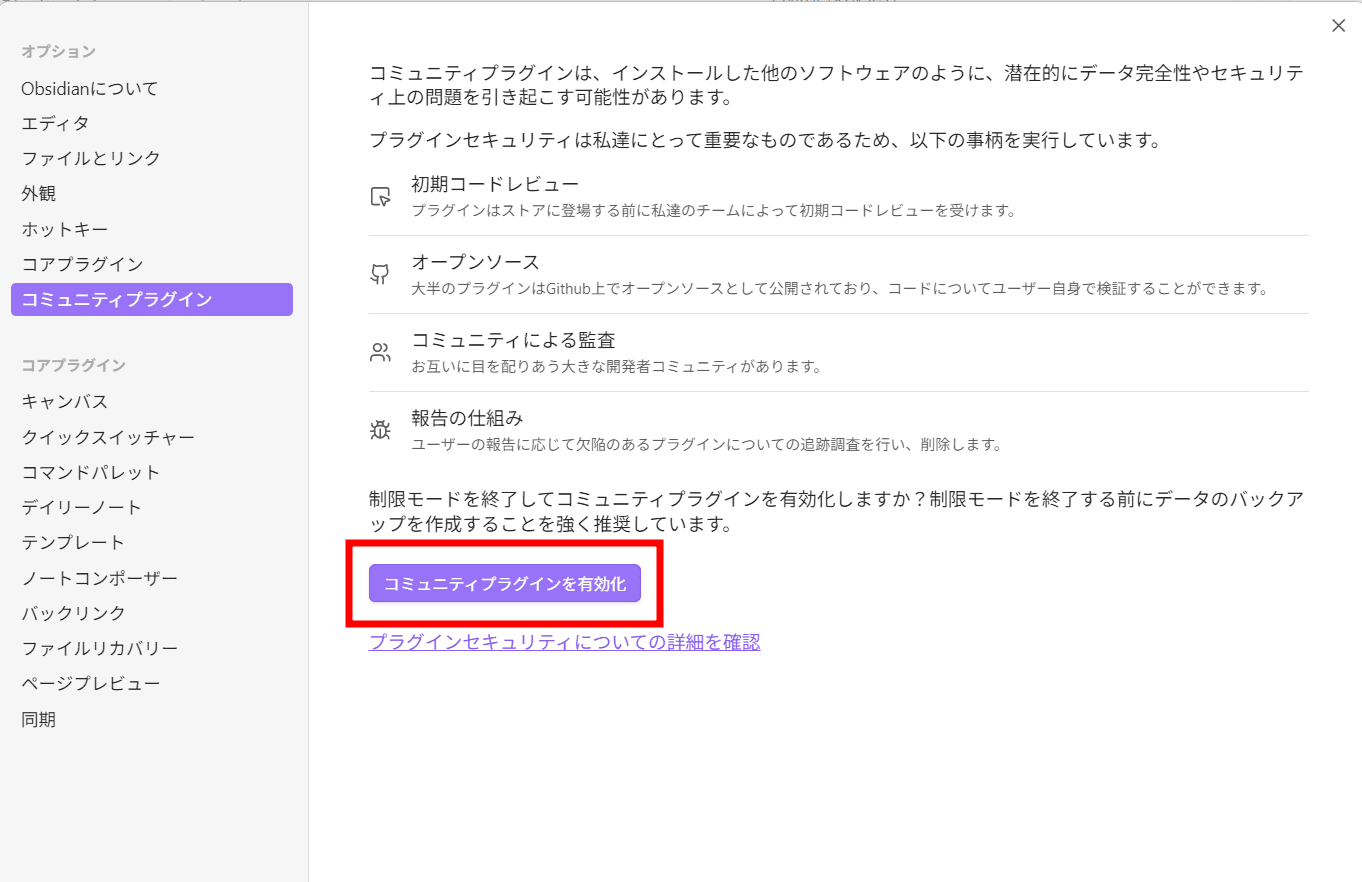Click description お互いに目を配りあう大きな開発者コミュニティがあります
This screenshot has width=1362, height=882.
(616, 366)
